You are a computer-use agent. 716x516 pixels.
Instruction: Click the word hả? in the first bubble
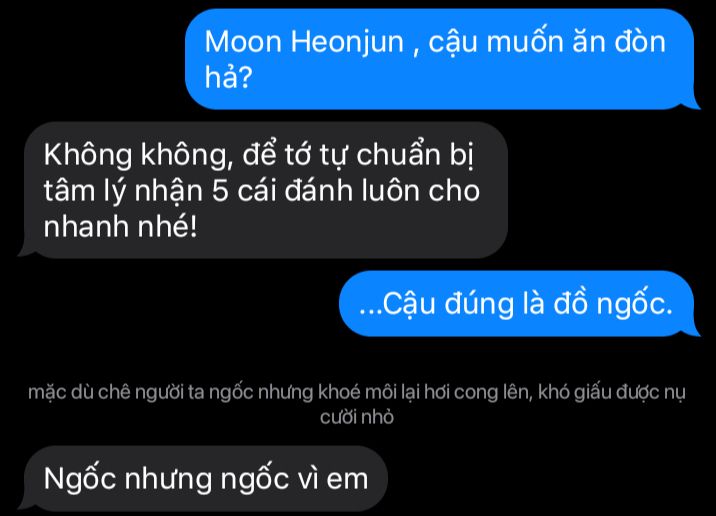click(228, 77)
